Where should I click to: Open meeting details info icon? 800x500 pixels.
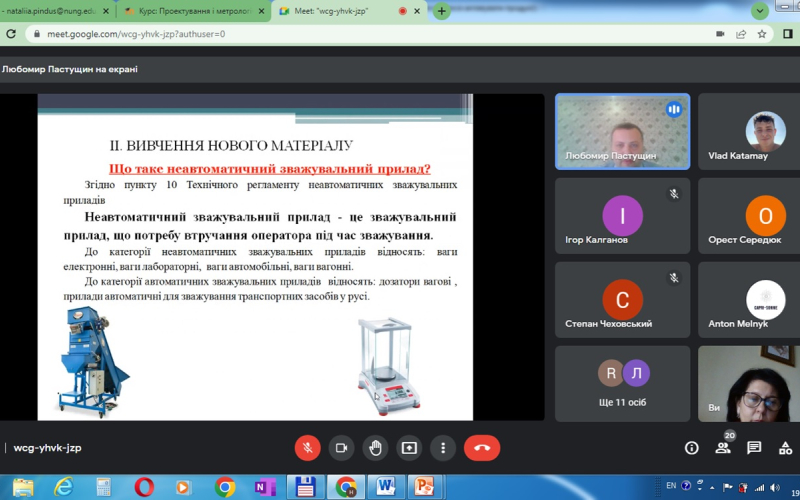pos(692,448)
